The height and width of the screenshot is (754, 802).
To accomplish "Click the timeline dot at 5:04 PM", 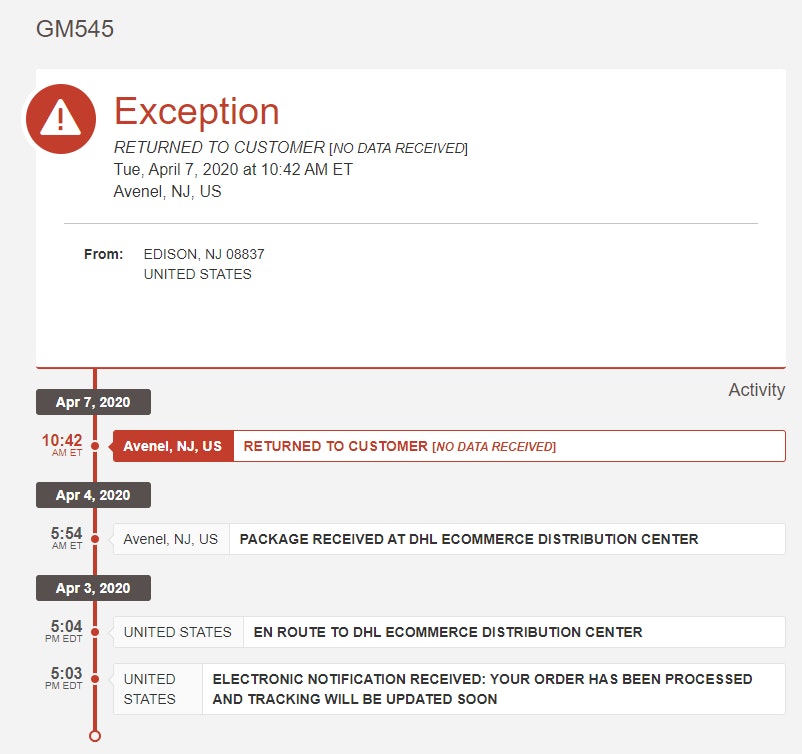I will click(x=95, y=632).
